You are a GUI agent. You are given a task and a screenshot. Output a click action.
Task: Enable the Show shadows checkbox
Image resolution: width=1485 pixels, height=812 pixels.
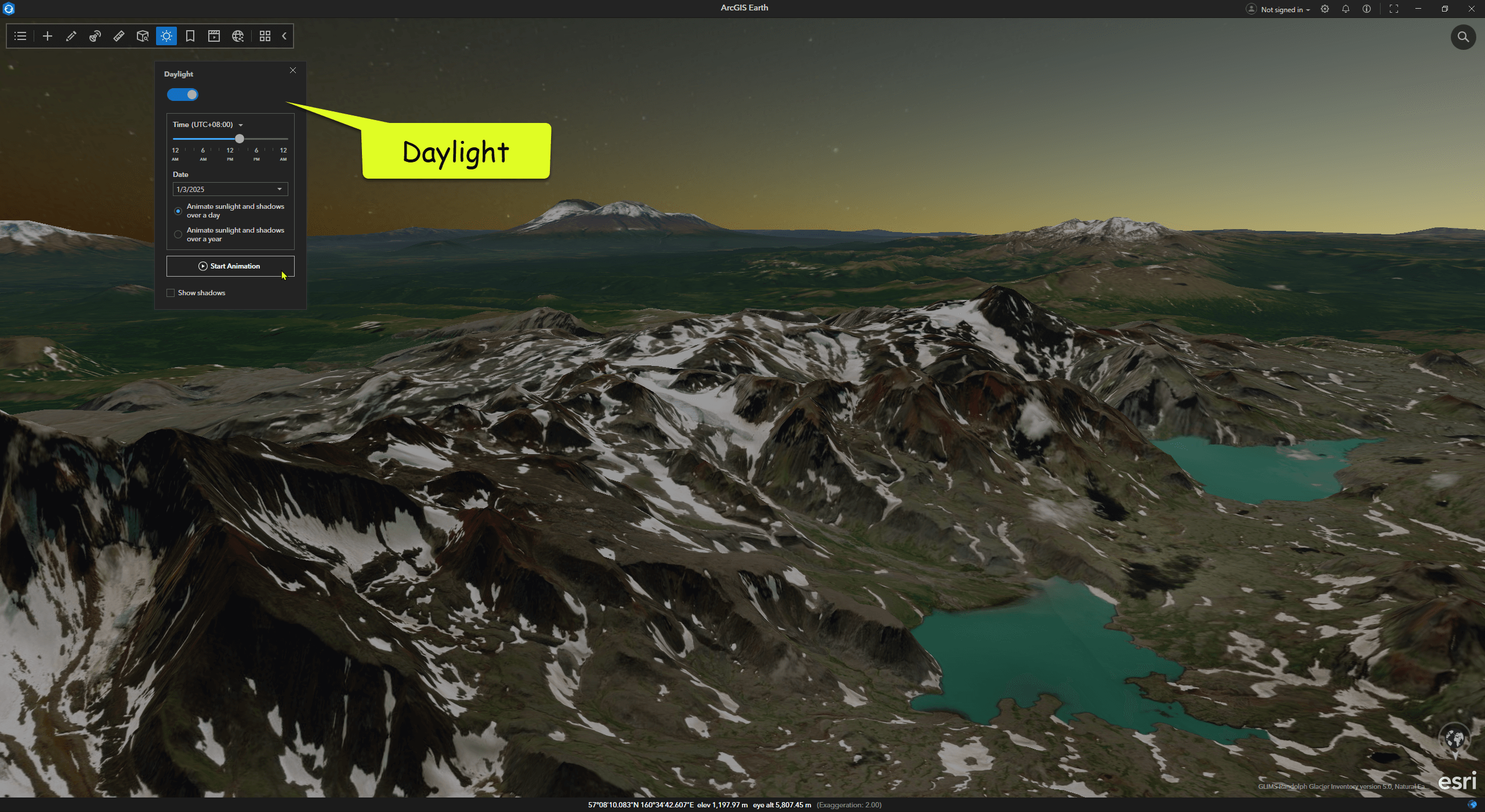click(171, 293)
